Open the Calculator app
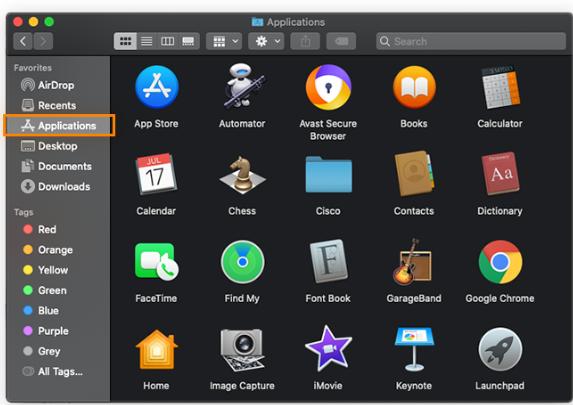The image size is (573, 405). click(x=500, y=87)
